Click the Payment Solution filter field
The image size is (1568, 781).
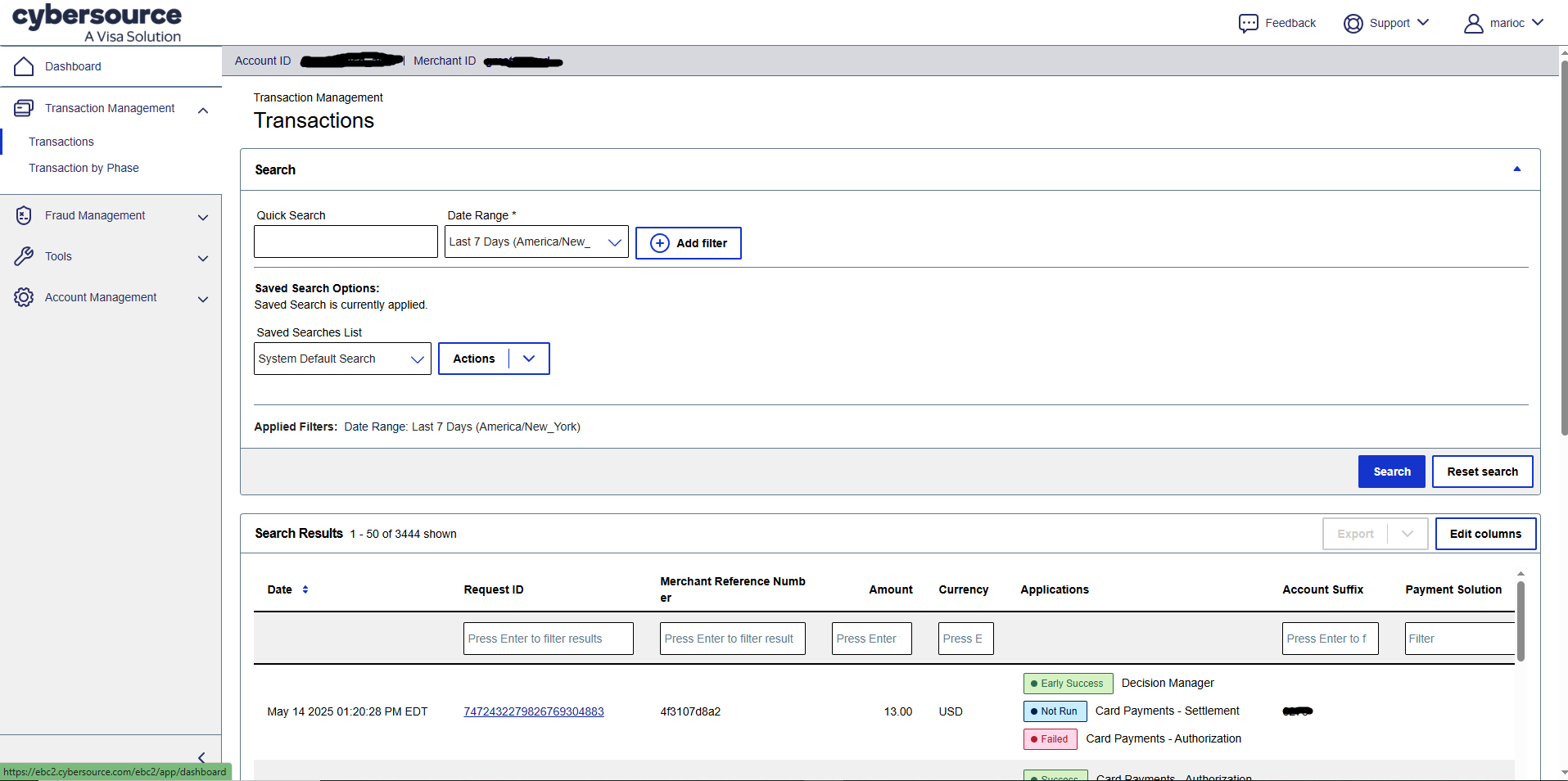[1460, 639]
